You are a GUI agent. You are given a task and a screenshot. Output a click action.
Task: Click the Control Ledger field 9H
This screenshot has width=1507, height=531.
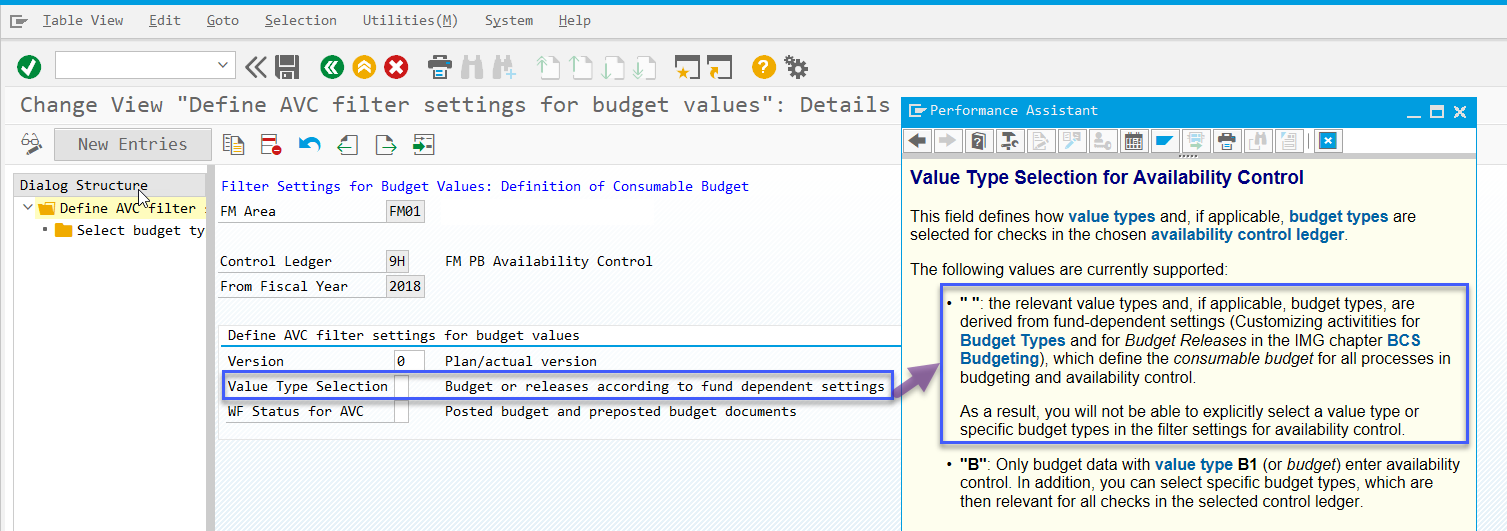[x=397, y=261]
